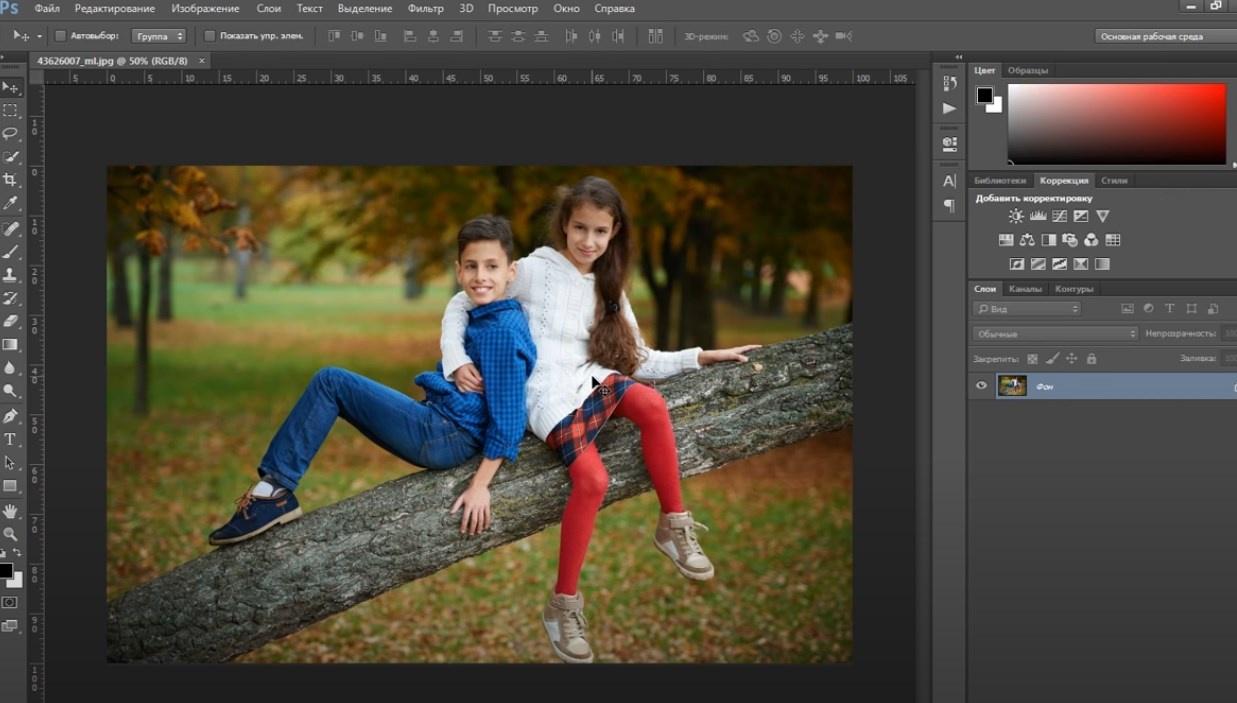Open the Фильтр menu

pyautogui.click(x=425, y=8)
